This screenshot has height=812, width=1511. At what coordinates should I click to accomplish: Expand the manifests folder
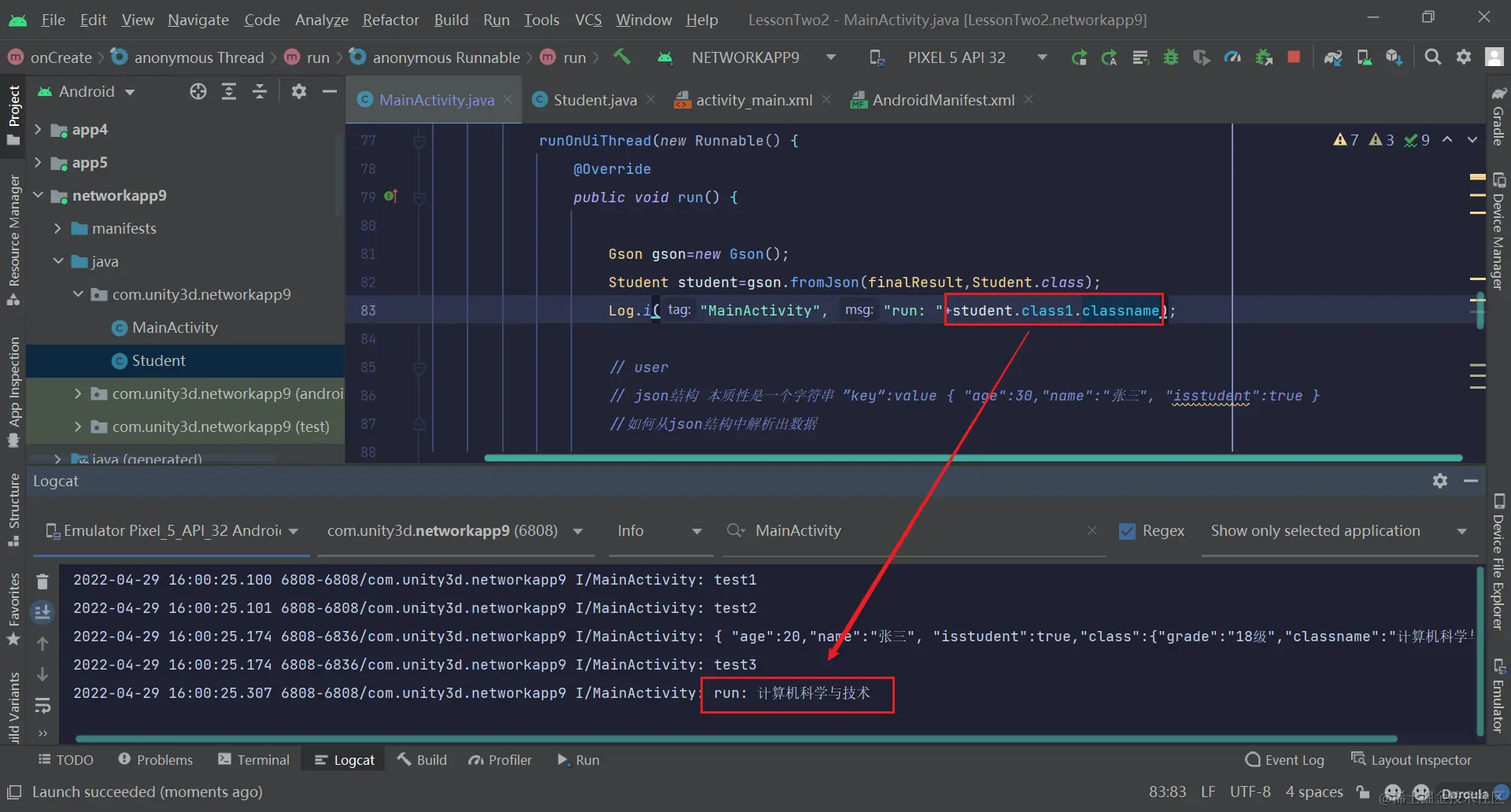click(x=57, y=228)
